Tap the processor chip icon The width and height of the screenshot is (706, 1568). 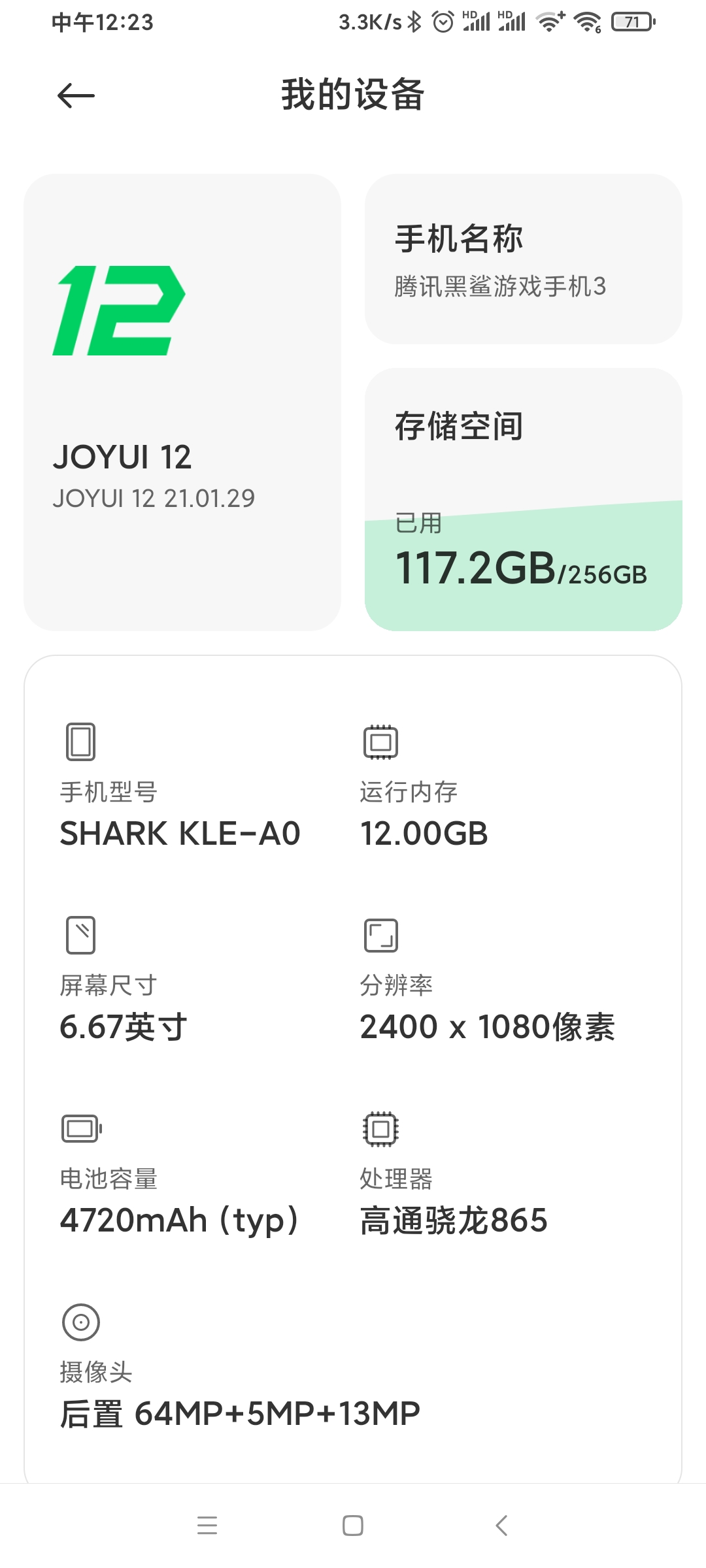pyautogui.click(x=380, y=1128)
